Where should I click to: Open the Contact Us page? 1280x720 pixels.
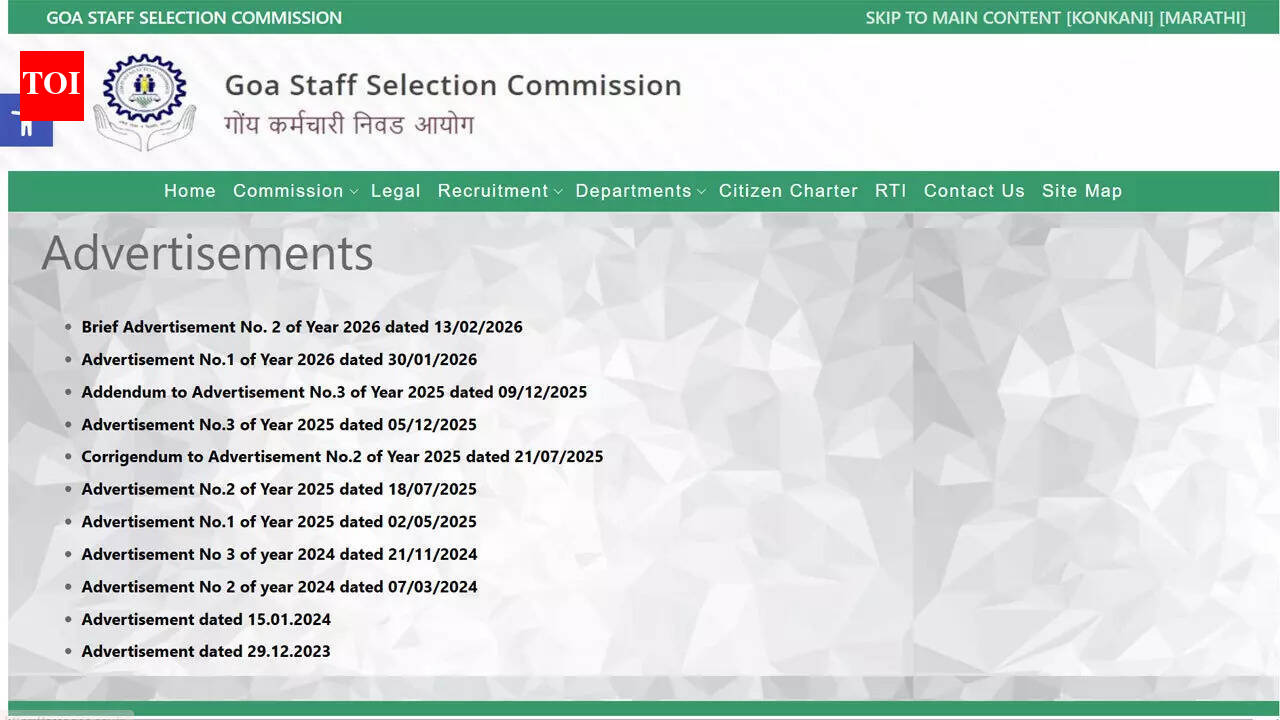974,191
